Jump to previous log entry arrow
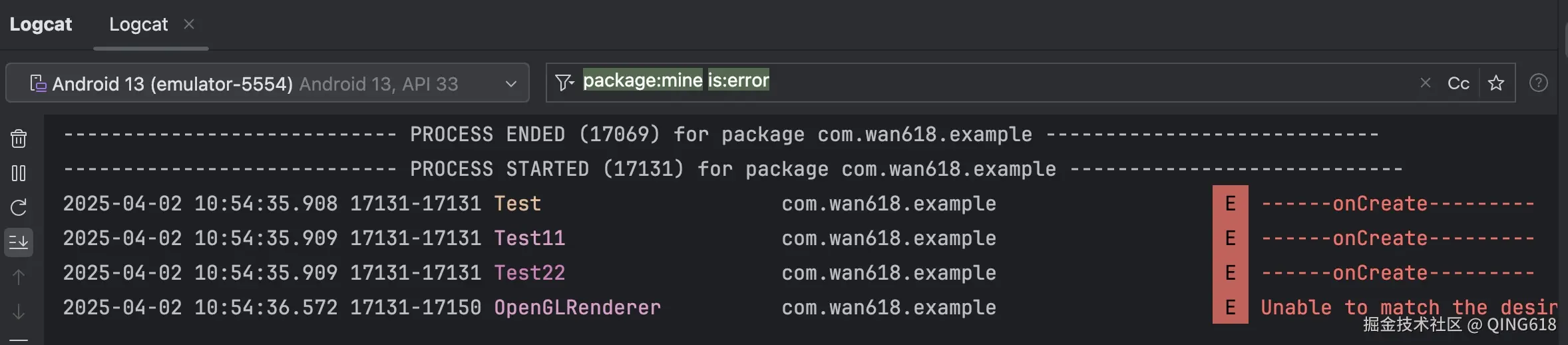The image size is (1568, 345). click(x=19, y=277)
